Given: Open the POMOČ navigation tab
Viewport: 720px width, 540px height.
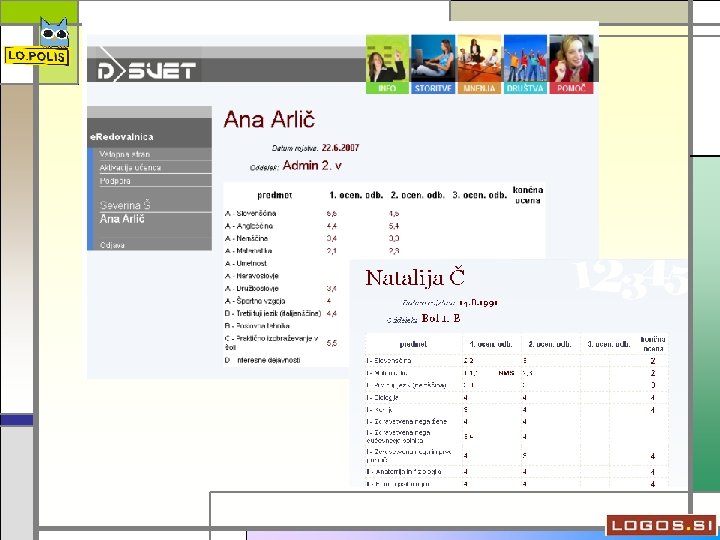Looking at the screenshot, I should (x=571, y=88).
